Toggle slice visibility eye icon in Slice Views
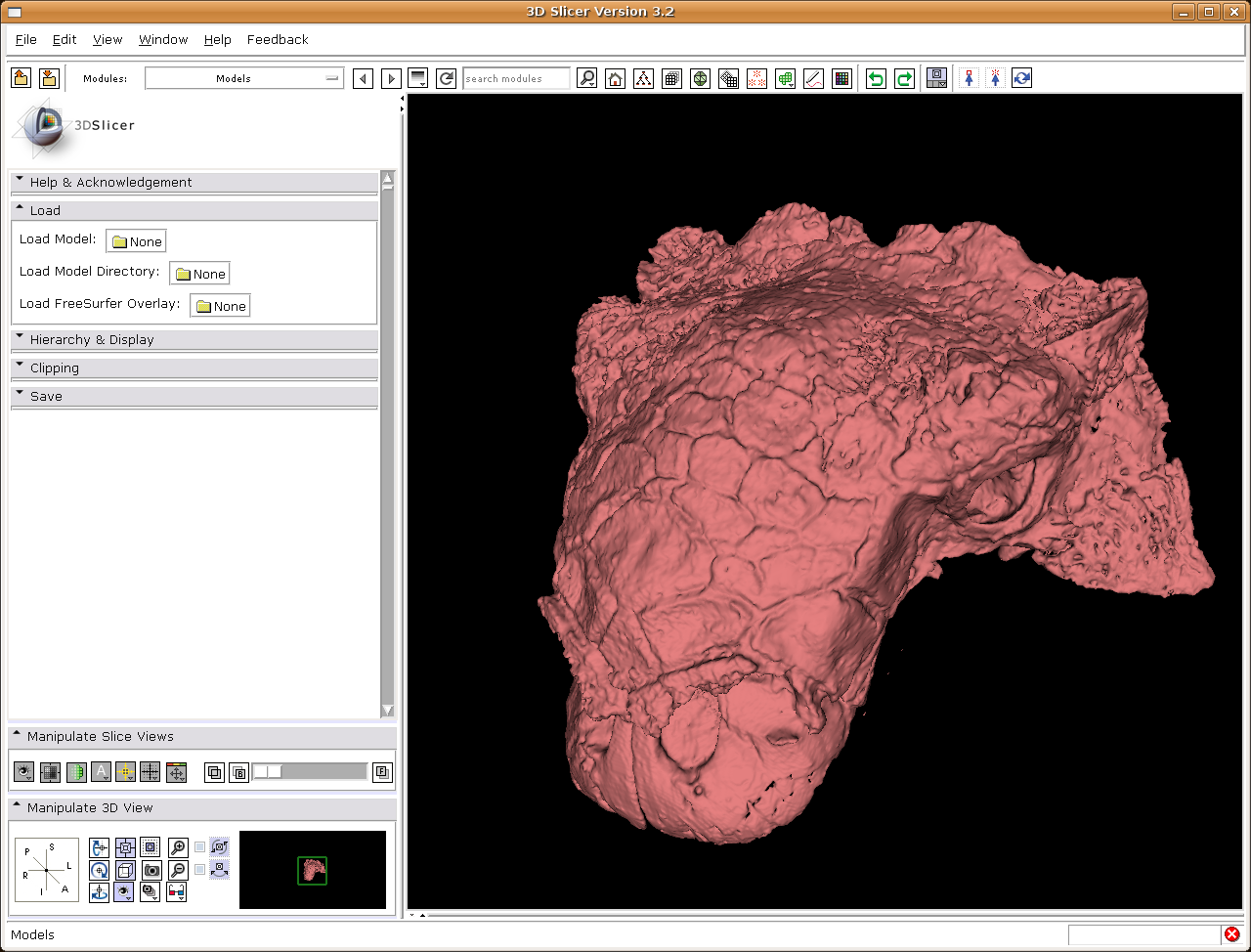1251x952 pixels. [24, 772]
